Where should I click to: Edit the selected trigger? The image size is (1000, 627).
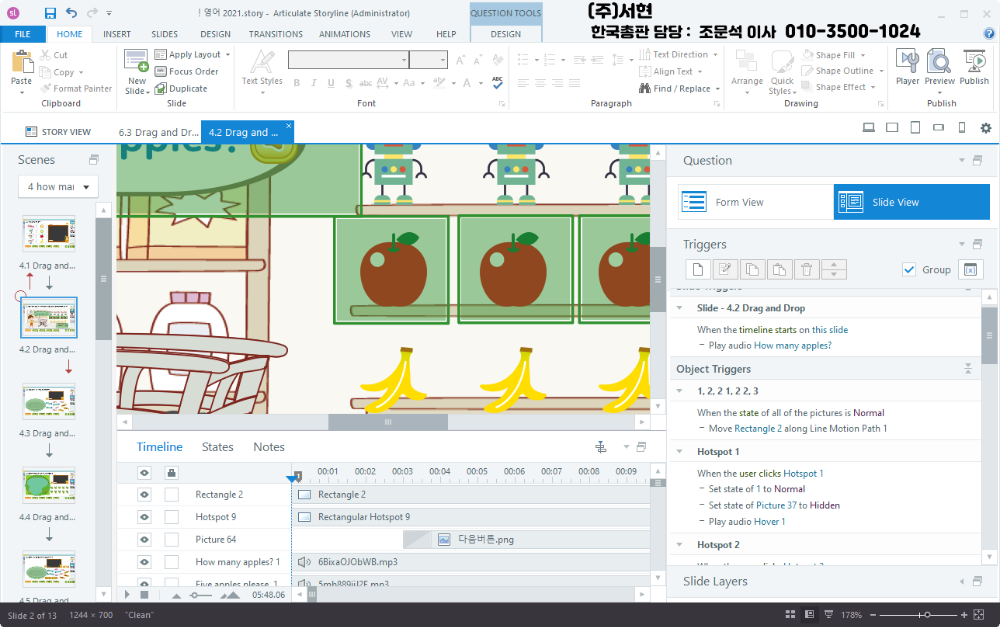click(725, 270)
